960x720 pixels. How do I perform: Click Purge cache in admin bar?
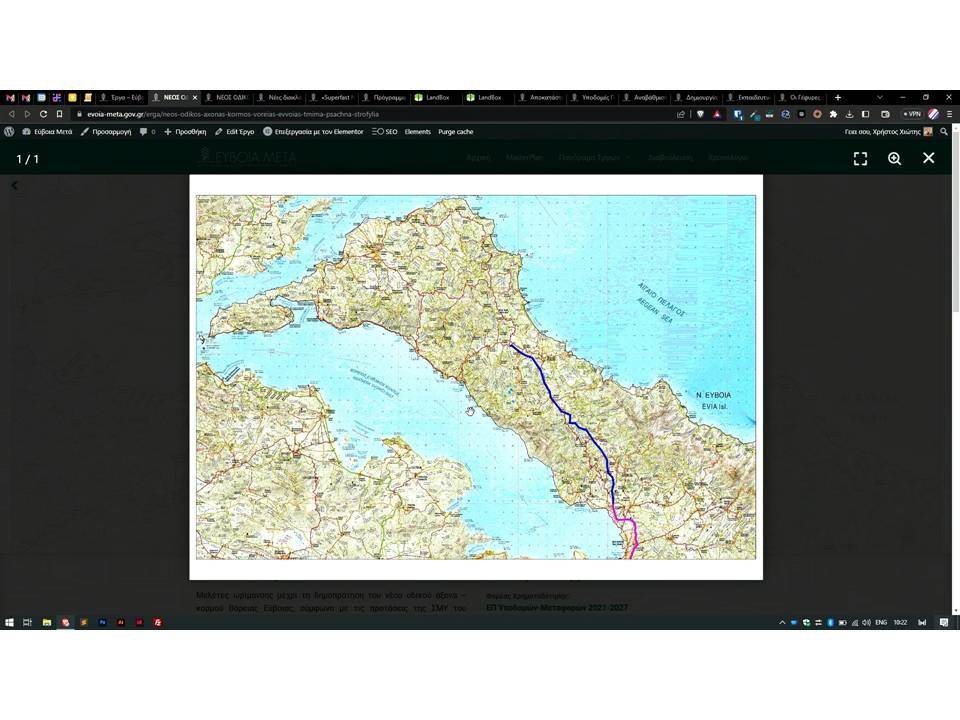(456, 132)
